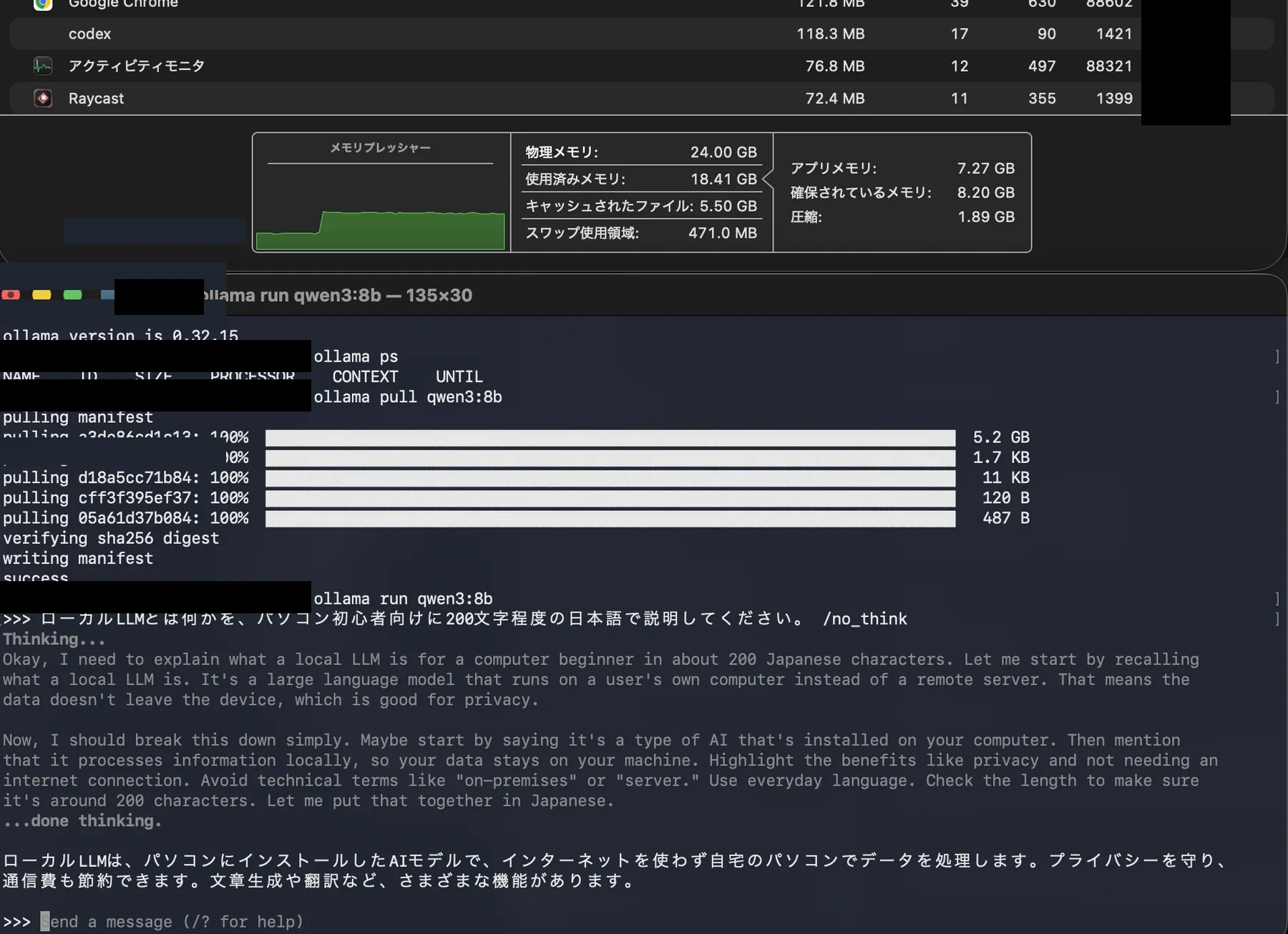This screenshot has width=1288, height=934.
Task: Click the 物理メモリ 24.00 GB value
Action: pyautogui.click(x=723, y=152)
